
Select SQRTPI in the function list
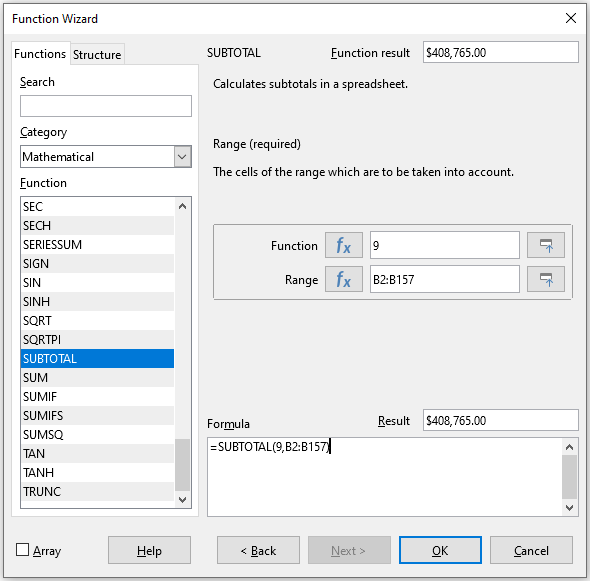(97, 339)
